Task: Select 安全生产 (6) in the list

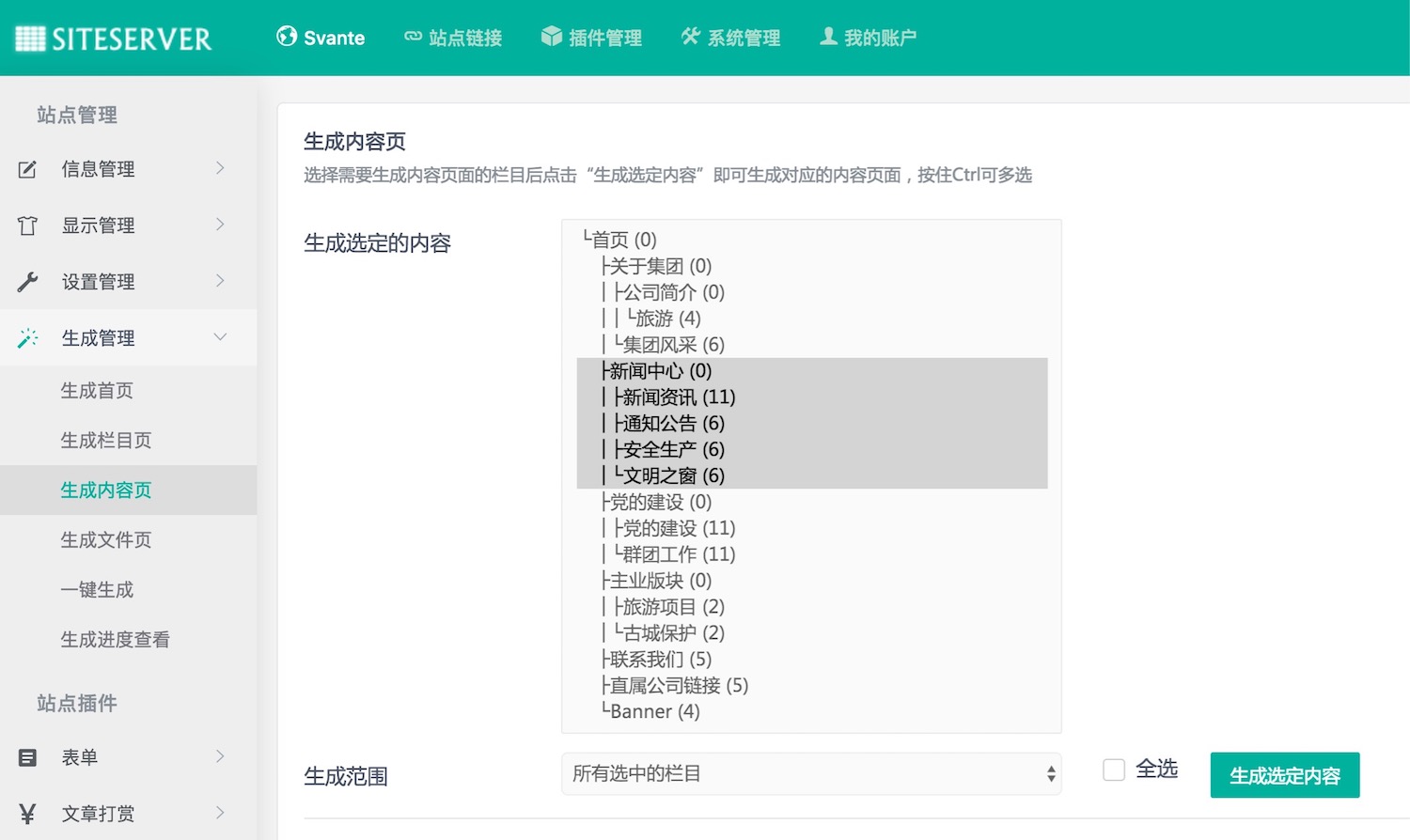Action: [812, 450]
